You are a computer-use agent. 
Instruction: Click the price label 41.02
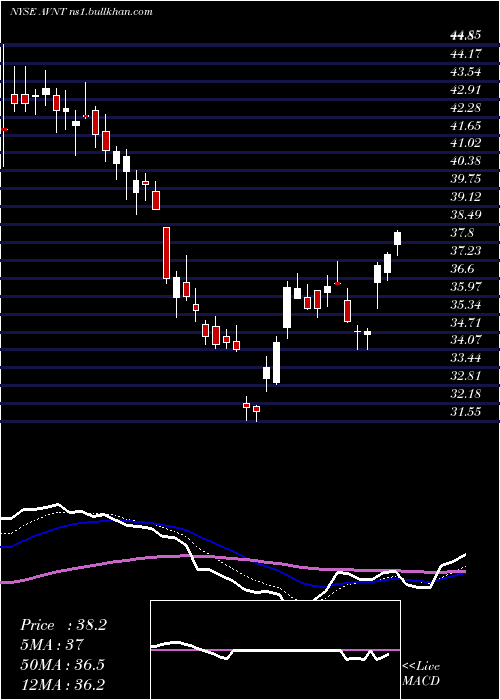click(466, 143)
